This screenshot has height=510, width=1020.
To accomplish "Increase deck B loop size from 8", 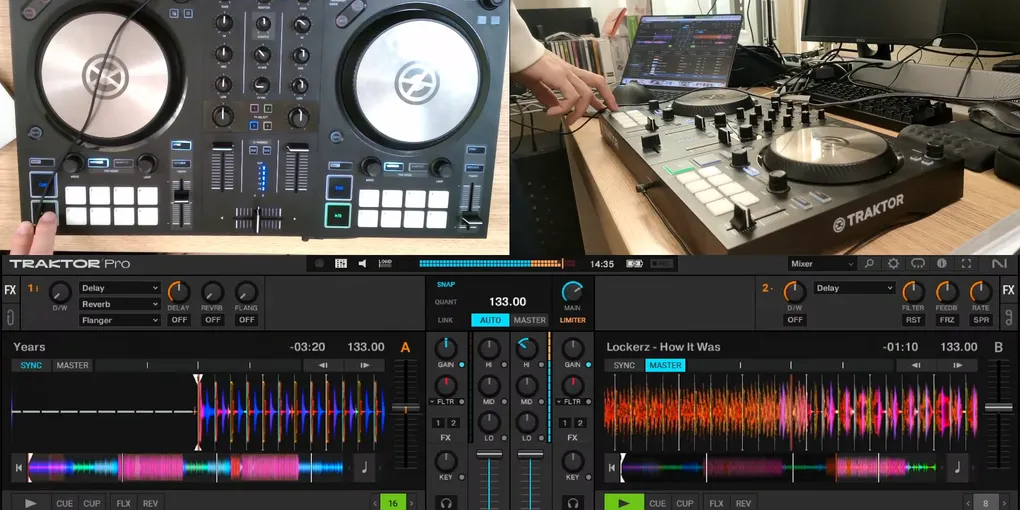I will click(x=1004, y=503).
